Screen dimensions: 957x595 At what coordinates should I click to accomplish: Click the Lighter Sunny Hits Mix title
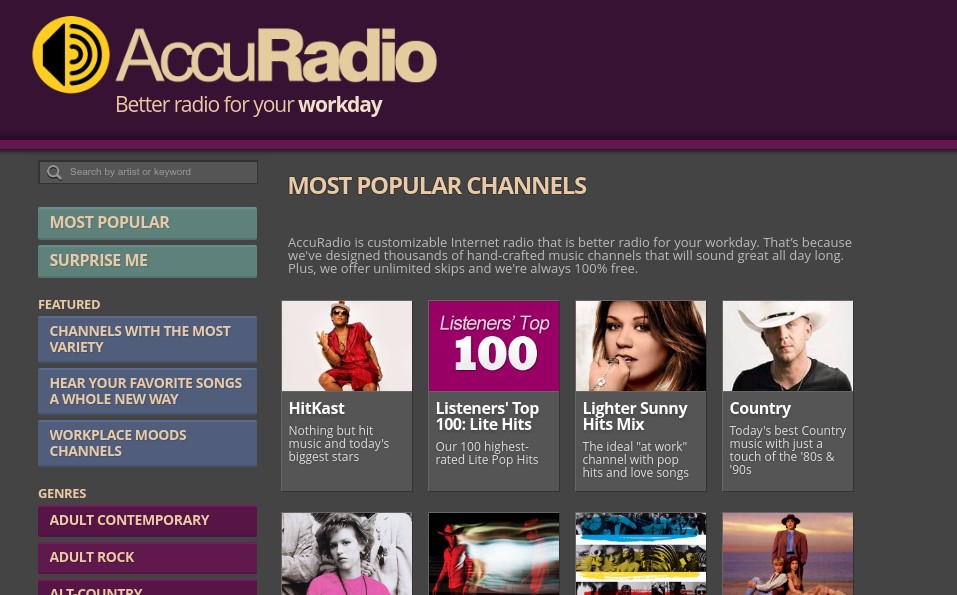tap(635, 416)
